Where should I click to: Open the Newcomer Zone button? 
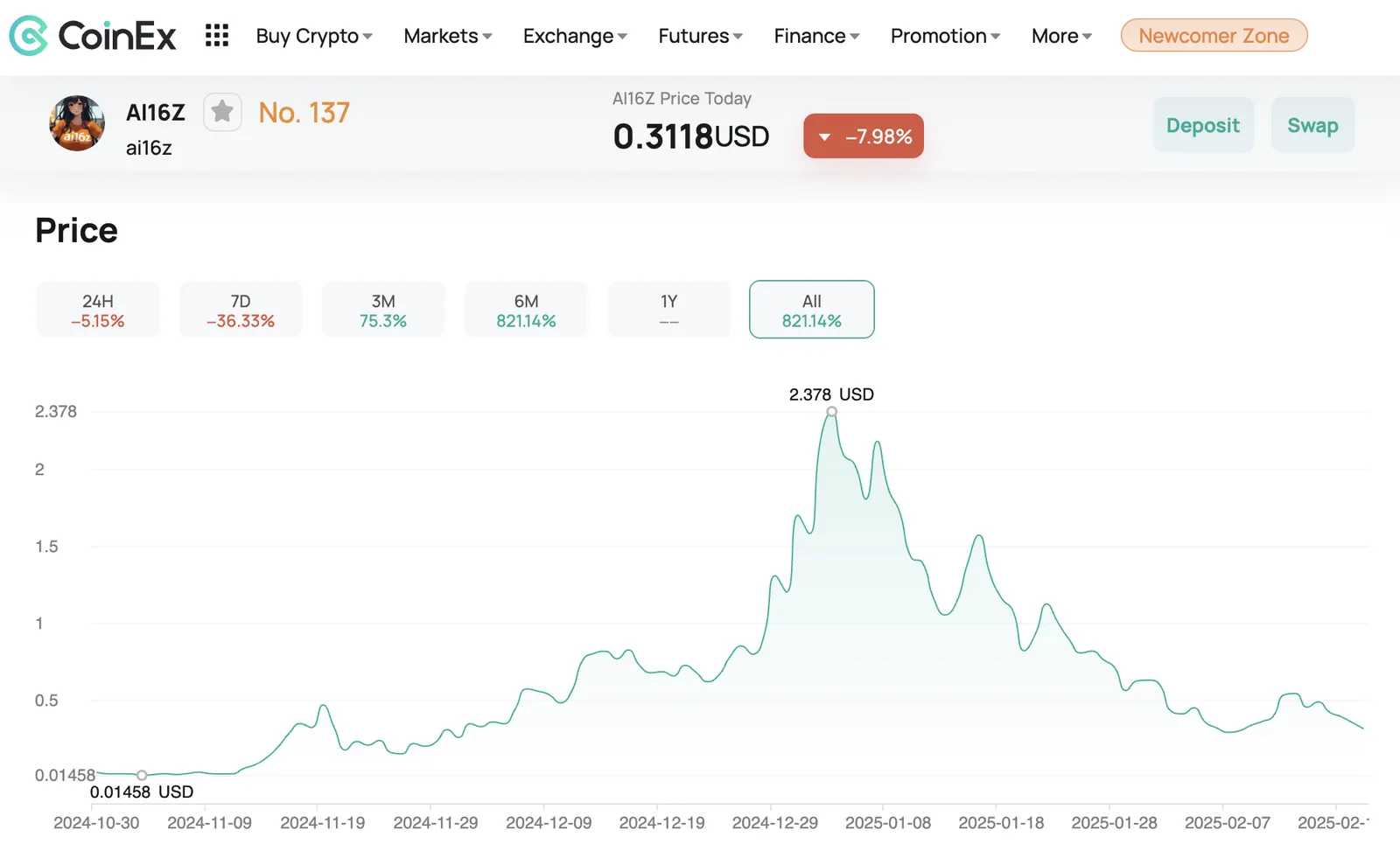coord(1214,36)
